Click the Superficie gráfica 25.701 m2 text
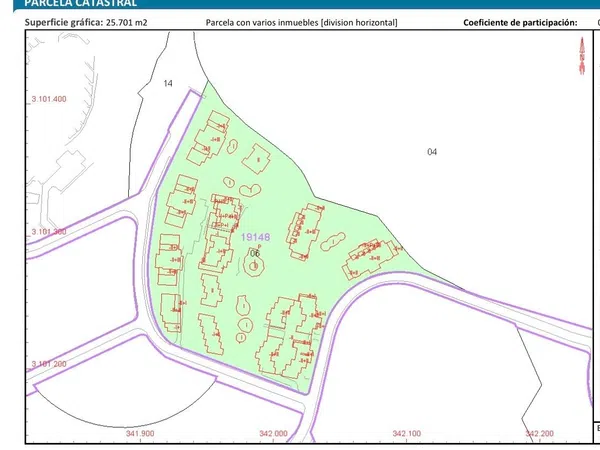The width and height of the screenshot is (600, 450). click(x=86, y=22)
